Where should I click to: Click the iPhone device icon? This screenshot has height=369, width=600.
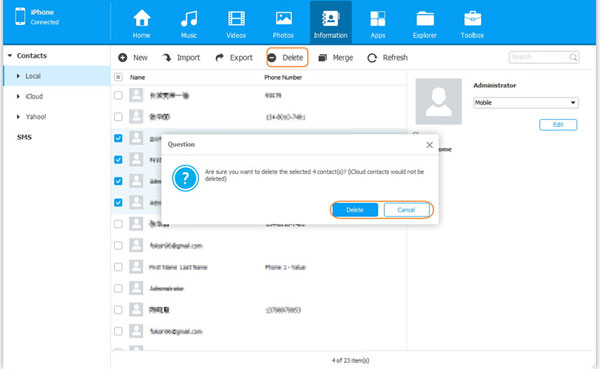20,16
